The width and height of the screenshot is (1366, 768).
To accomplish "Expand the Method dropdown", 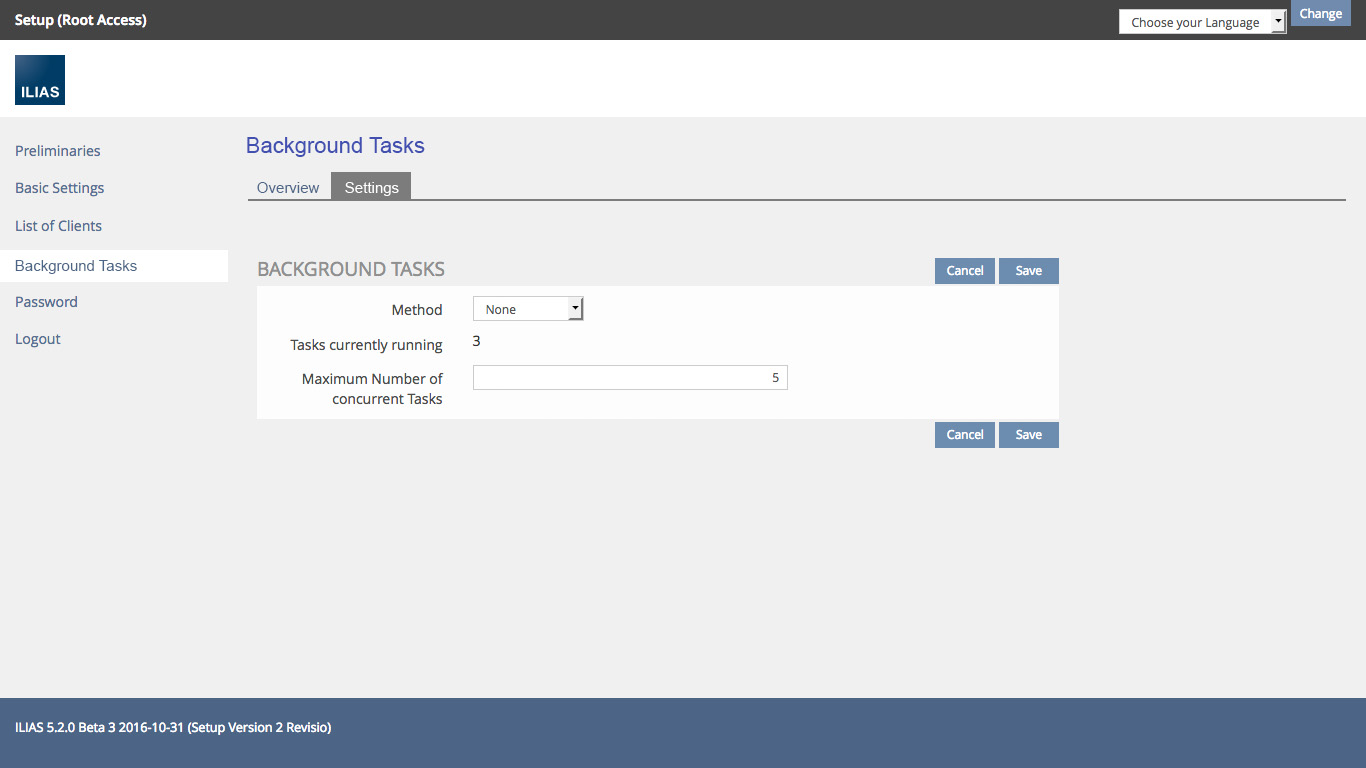I will [x=527, y=309].
